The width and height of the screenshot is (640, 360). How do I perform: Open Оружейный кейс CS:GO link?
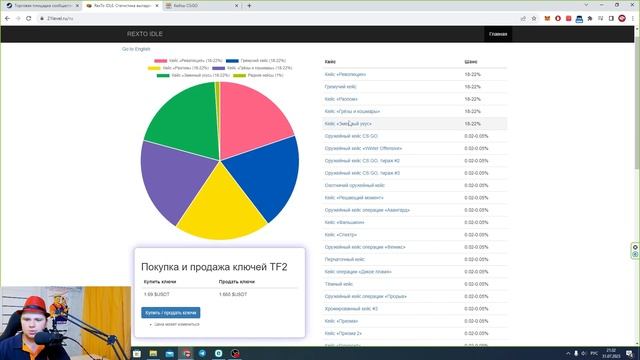[351, 136]
